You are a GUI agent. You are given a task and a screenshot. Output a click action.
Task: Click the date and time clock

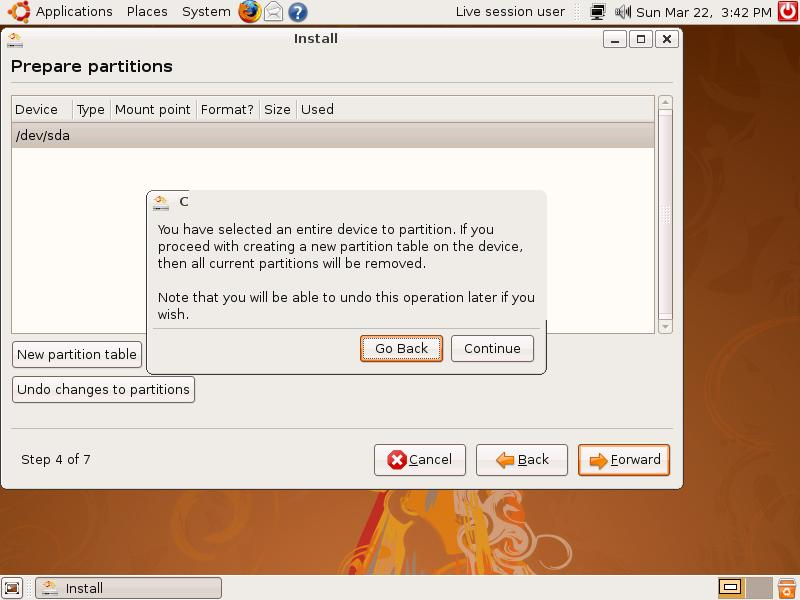click(x=704, y=12)
